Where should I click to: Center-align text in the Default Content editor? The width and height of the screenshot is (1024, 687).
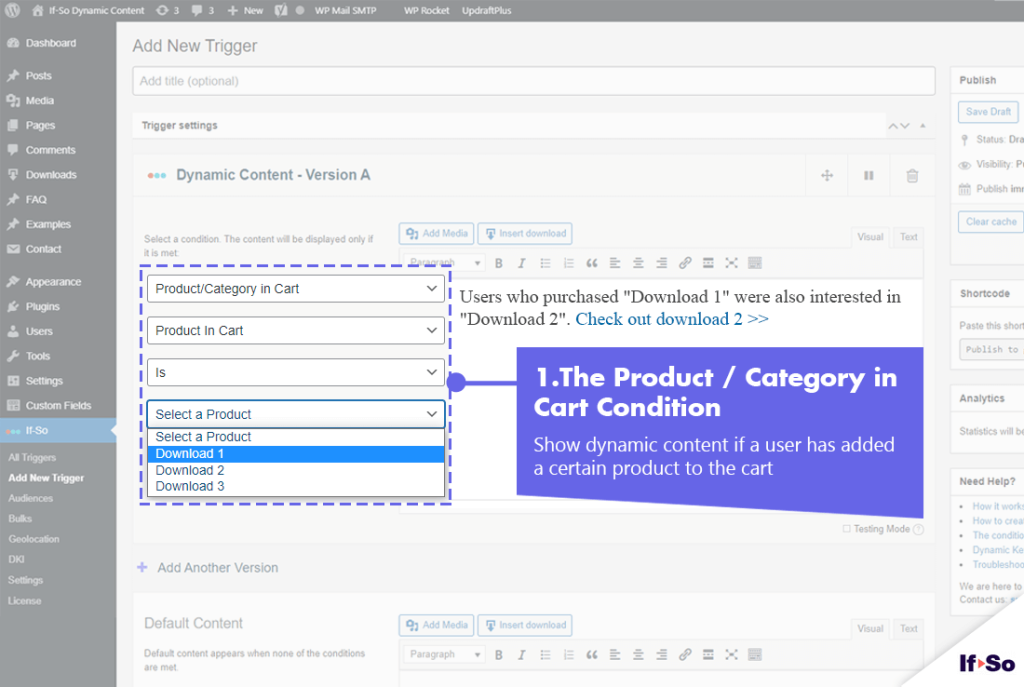[x=638, y=655]
